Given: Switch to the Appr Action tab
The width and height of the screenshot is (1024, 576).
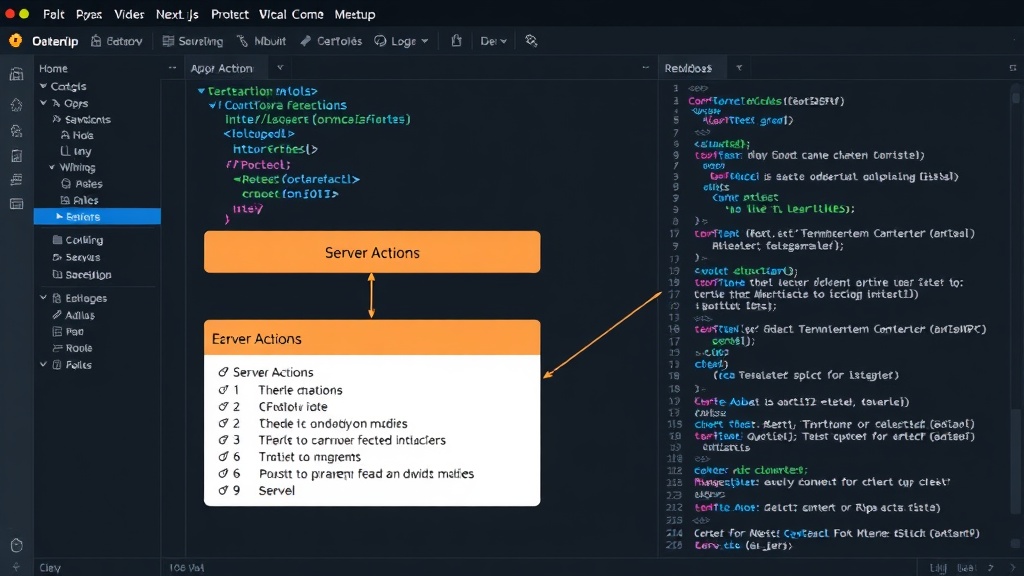Looking at the screenshot, I should [221, 69].
